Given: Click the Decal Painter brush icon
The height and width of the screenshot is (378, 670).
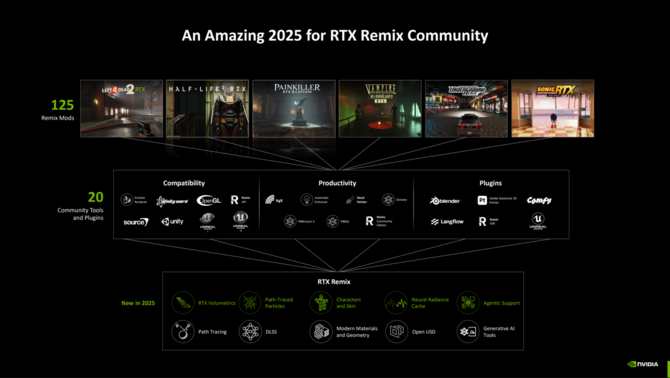Looking at the screenshot, I should tap(350, 200).
